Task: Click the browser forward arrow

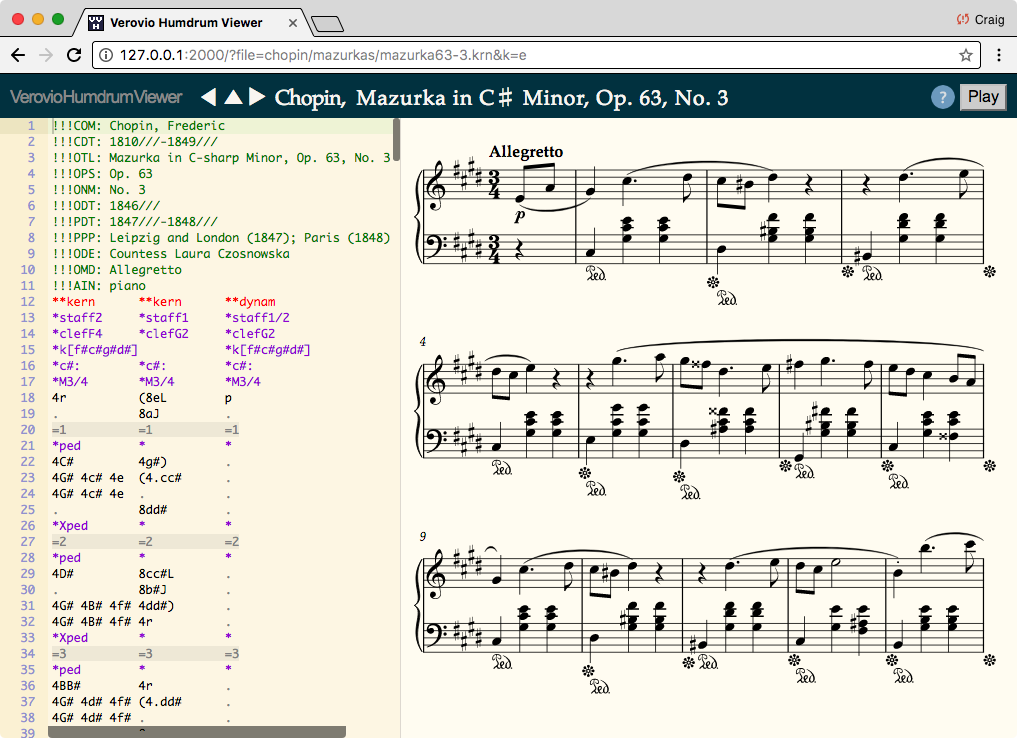Action: [x=45, y=55]
